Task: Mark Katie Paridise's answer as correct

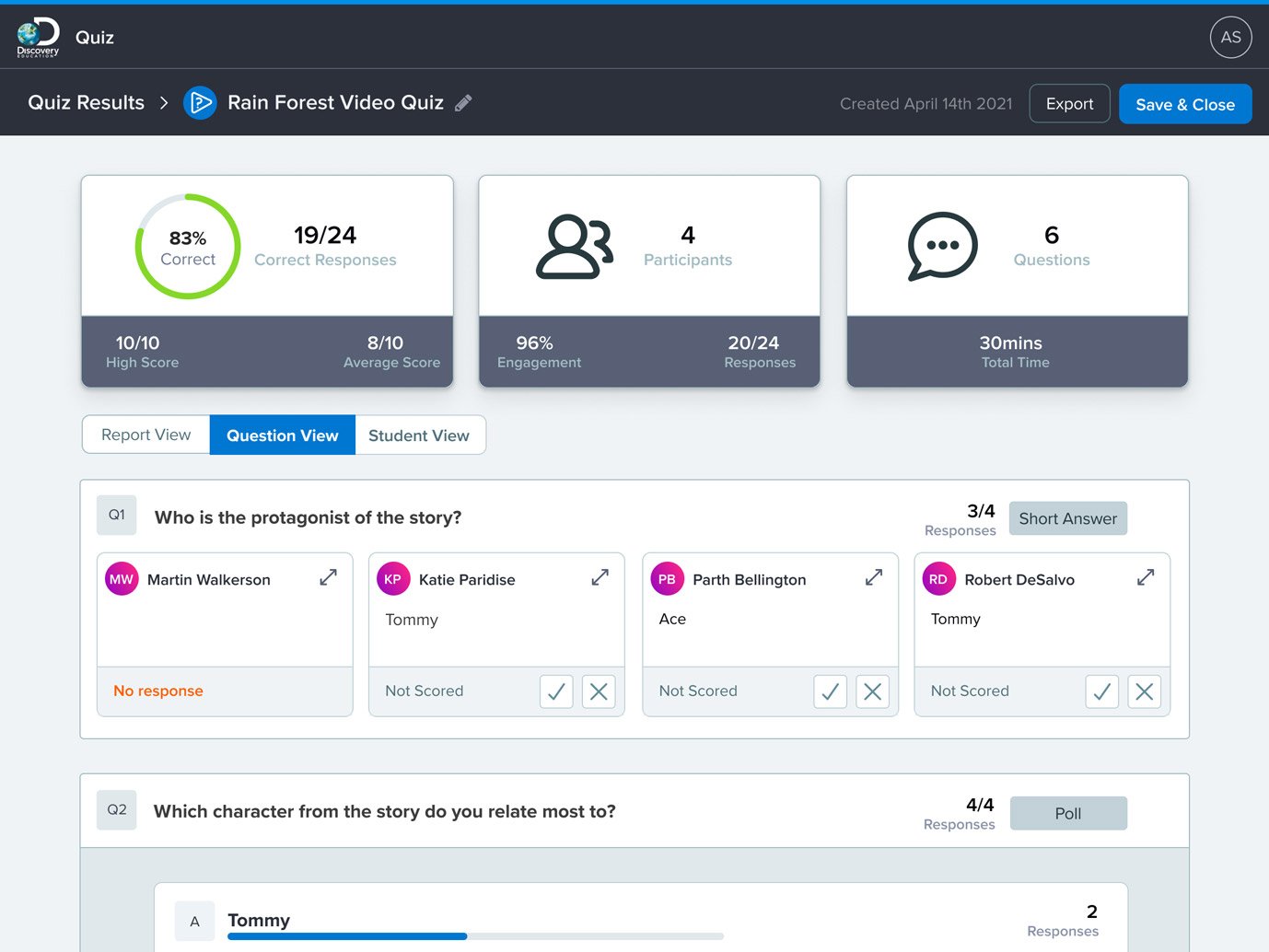Action: click(x=556, y=691)
